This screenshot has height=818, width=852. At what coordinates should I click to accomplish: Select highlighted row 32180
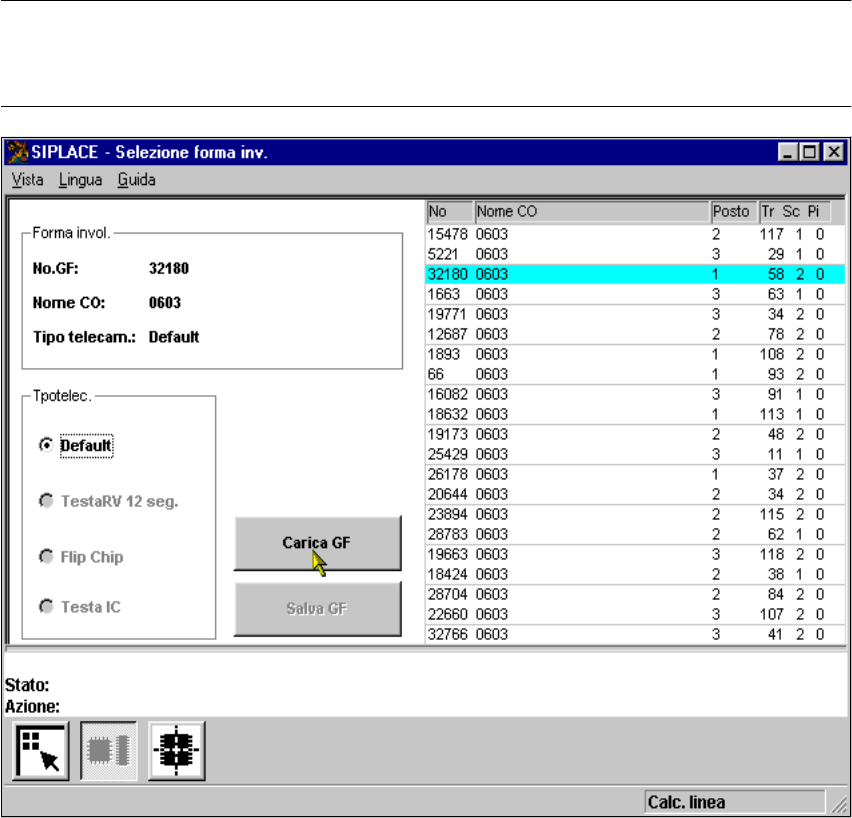point(635,274)
